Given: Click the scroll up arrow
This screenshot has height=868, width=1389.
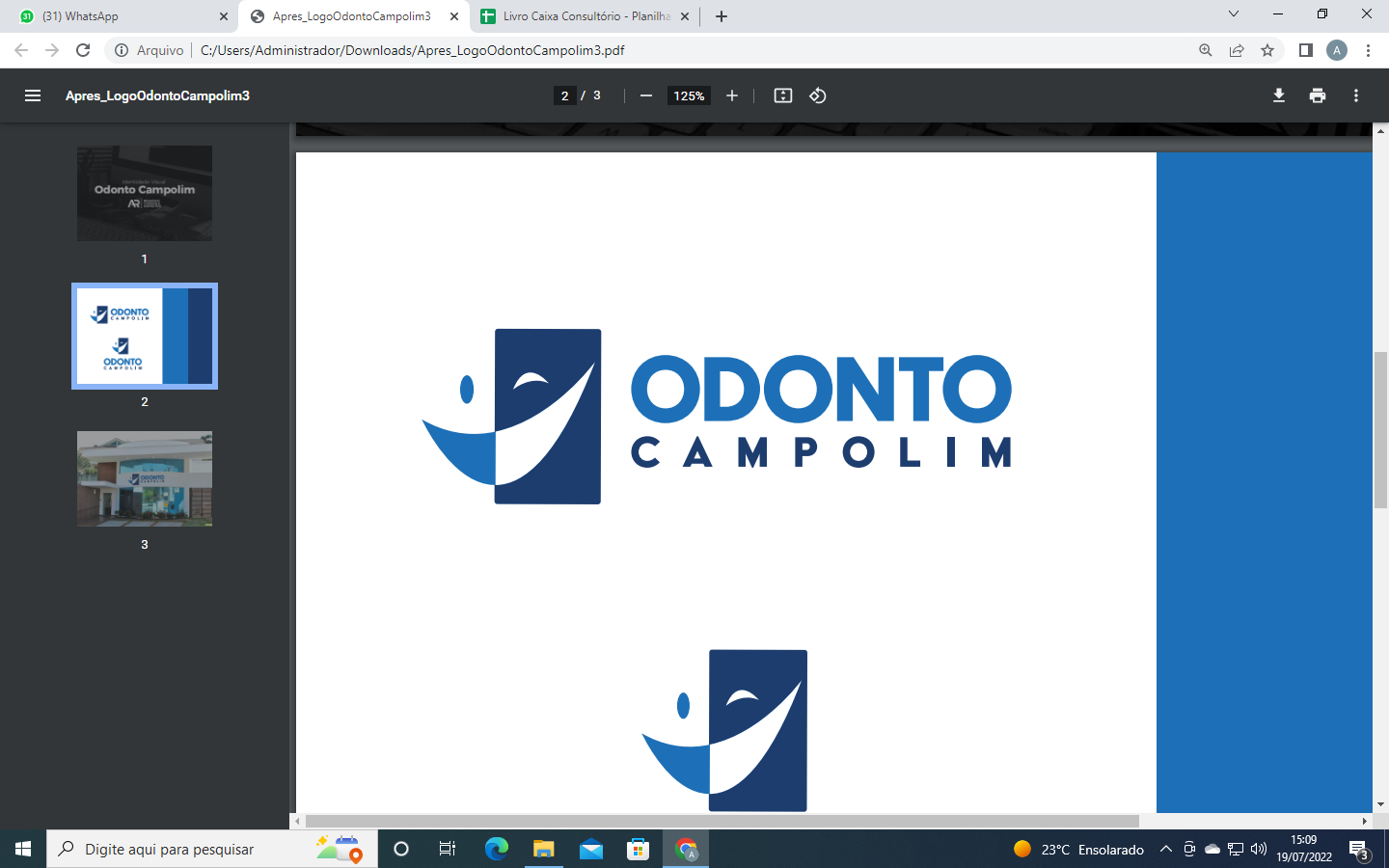Looking at the screenshot, I should pos(1380,130).
